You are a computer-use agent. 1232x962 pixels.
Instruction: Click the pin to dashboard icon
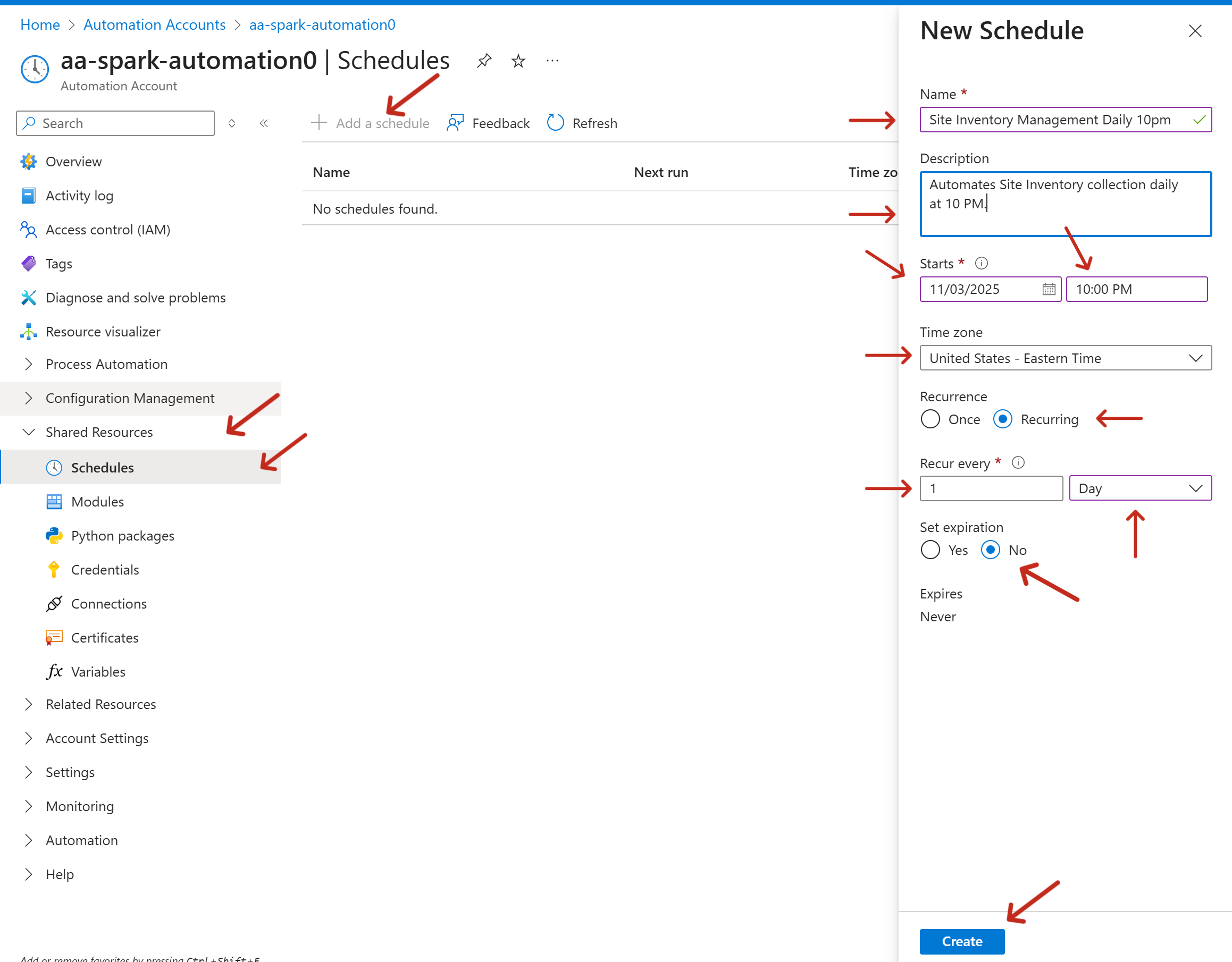tap(484, 61)
